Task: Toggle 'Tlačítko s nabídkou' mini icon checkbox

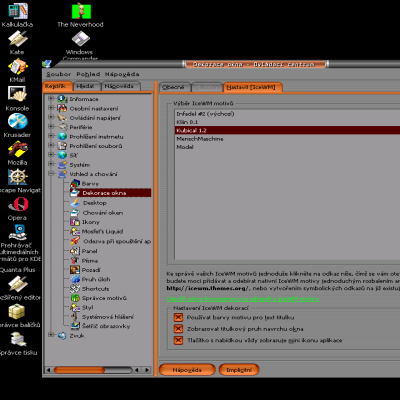Action: click(178, 340)
